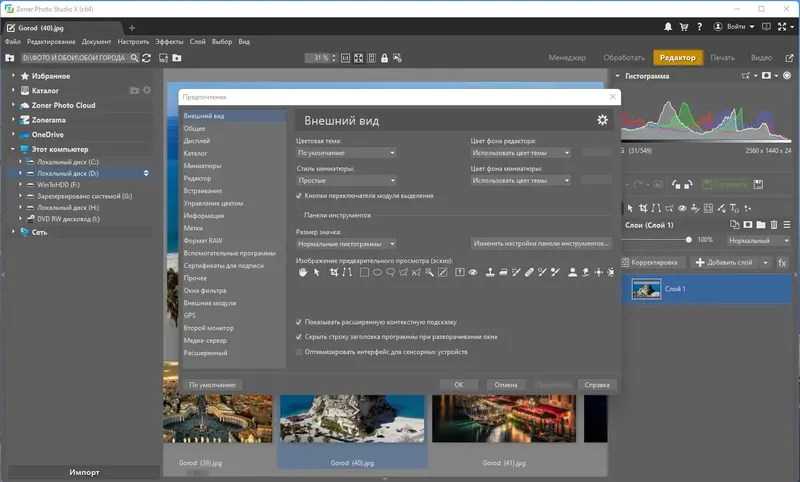800x482 pixels.
Task: Enable Оптимизировать интерфейс для сенсорных устройств
Action: 300,351
